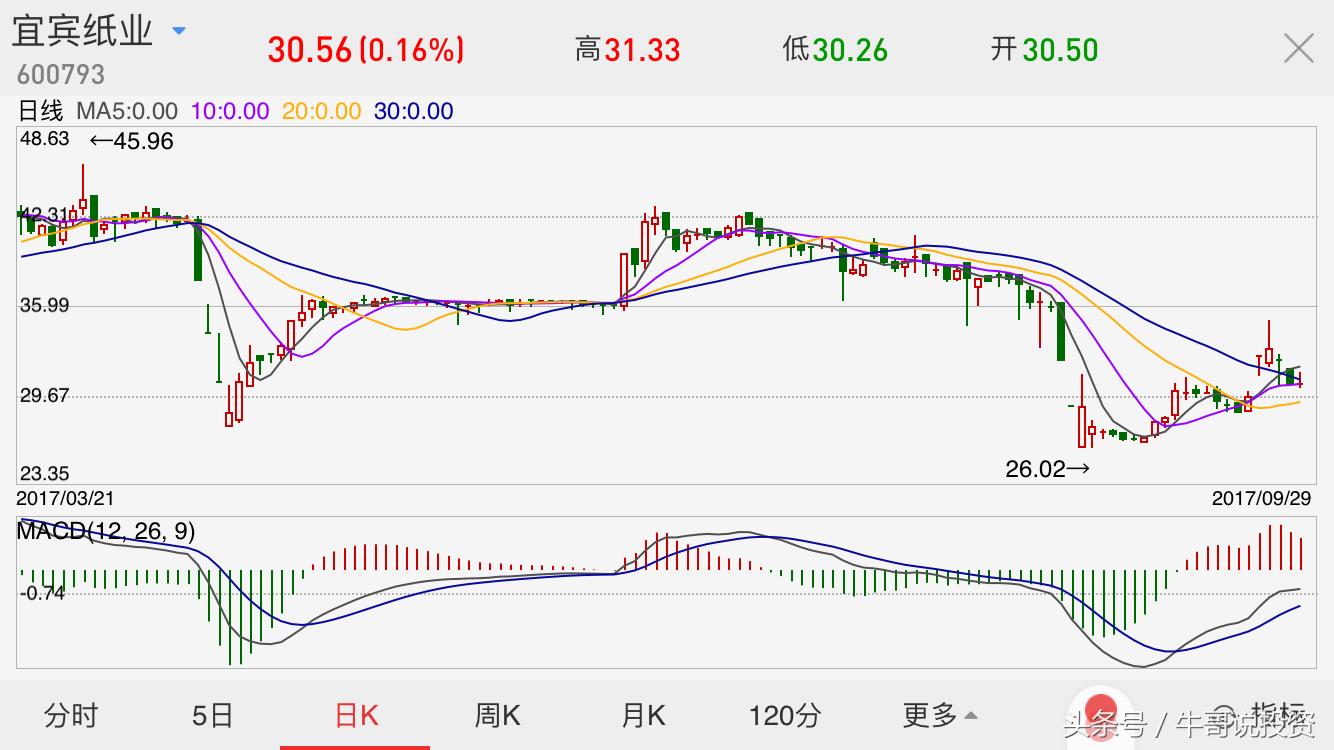Tap the 日线 MA5 moving average label
The width and height of the screenshot is (1334, 750).
coord(98,111)
